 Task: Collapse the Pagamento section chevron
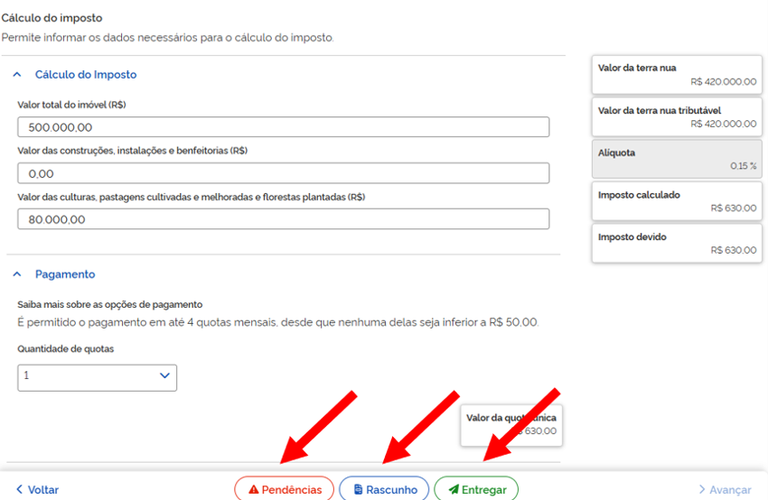point(17,274)
